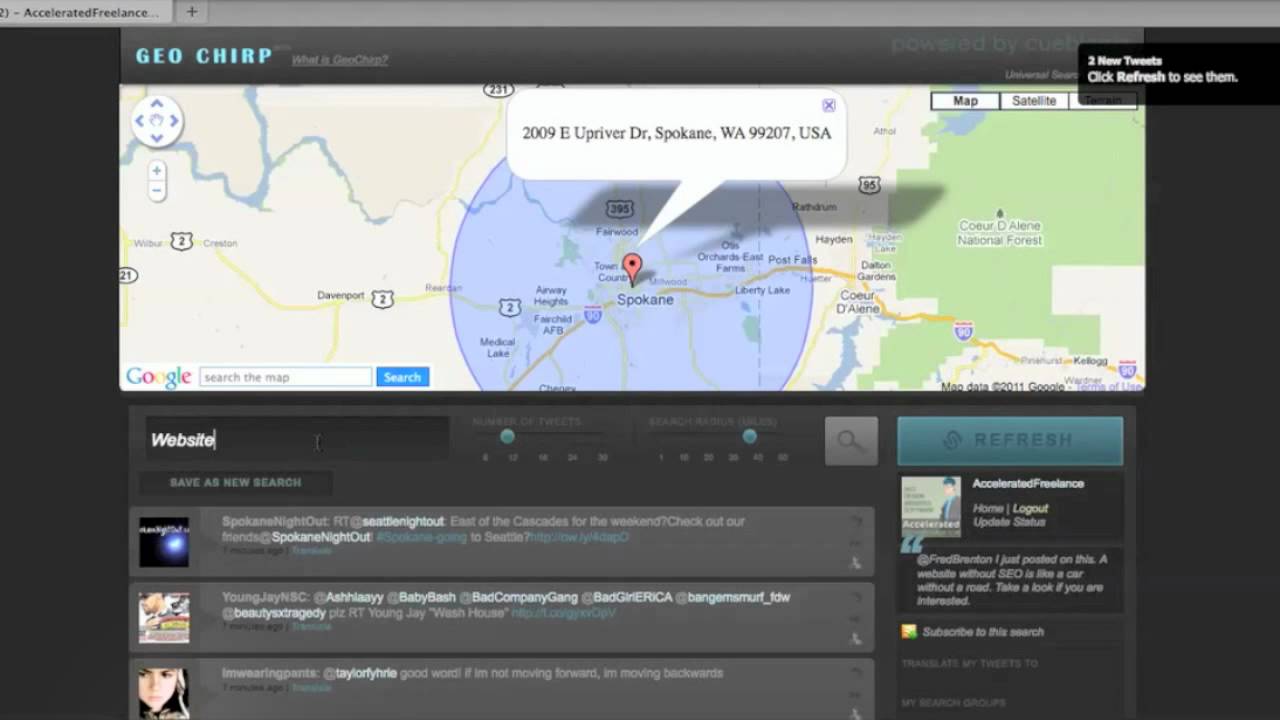Open the YoungJayNSC avatar
Screen dimensions: 1280x720
pyautogui.click(x=164, y=617)
